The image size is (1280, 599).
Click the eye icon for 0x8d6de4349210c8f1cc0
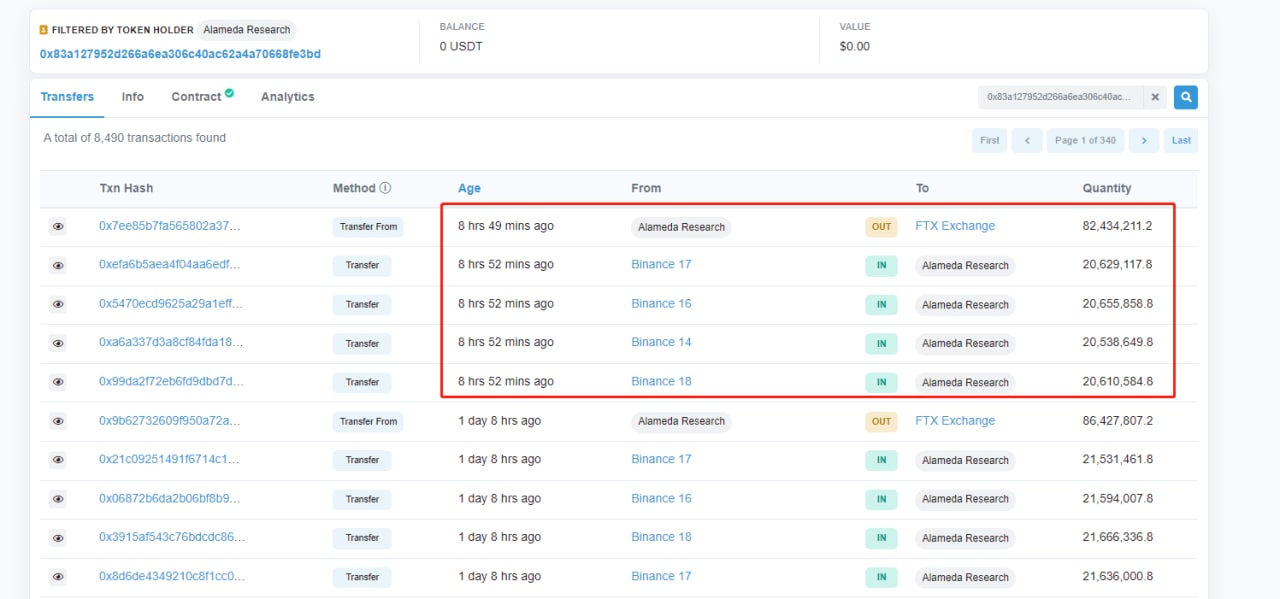tap(58, 577)
